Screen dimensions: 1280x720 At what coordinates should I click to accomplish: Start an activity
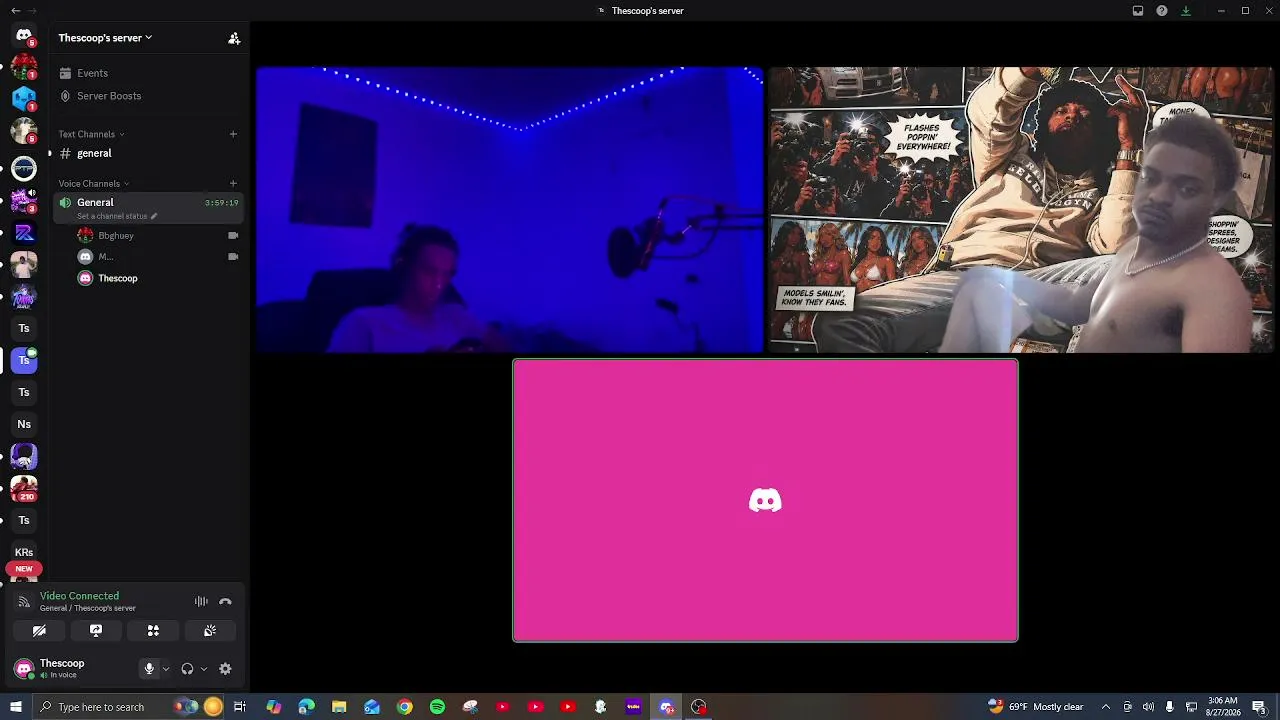coord(153,631)
